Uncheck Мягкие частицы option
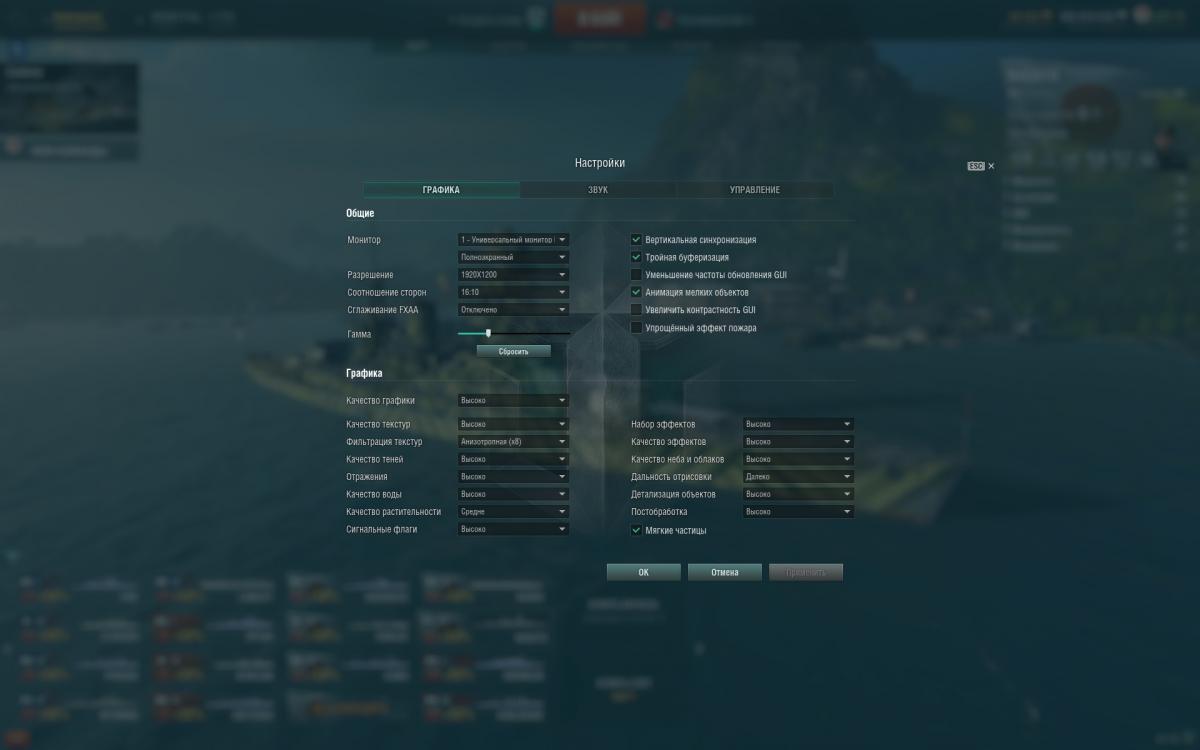Image resolution: width=1200 pixels, height=750 pixels. coord(636,530)
